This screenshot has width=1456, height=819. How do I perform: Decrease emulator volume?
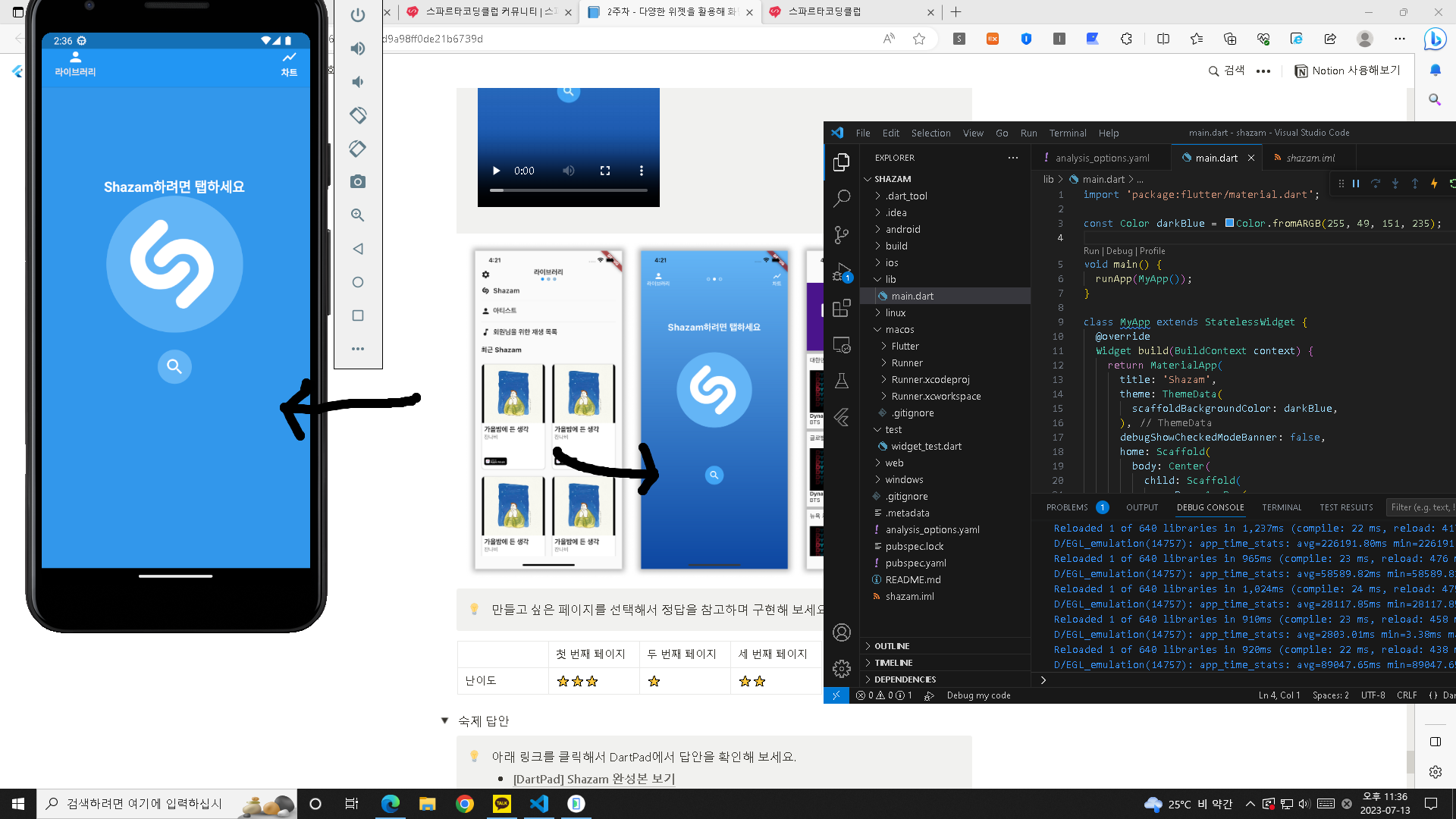(x=358, y=82)
